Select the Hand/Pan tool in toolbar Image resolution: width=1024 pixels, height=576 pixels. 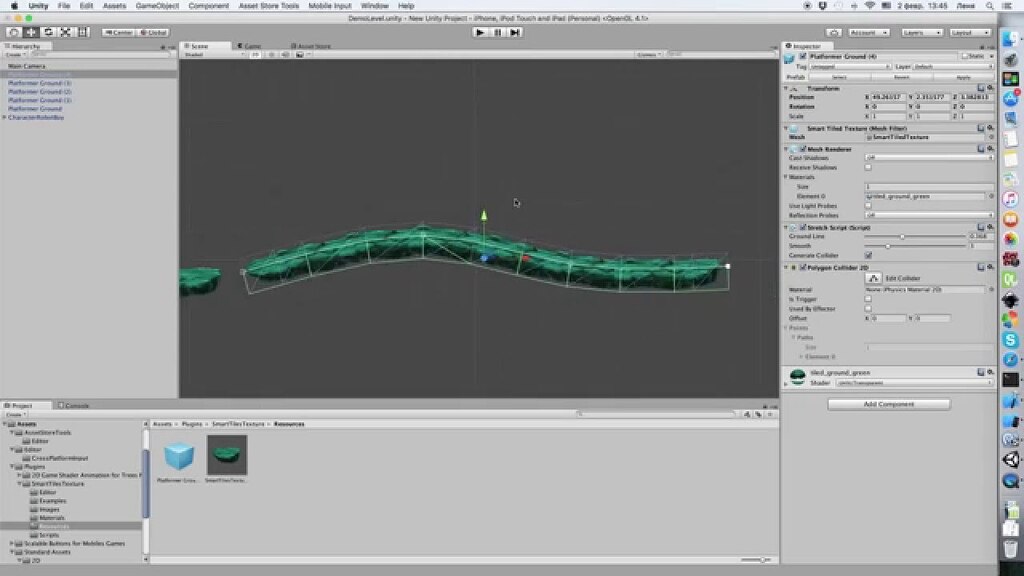click(x=11, y=31)
